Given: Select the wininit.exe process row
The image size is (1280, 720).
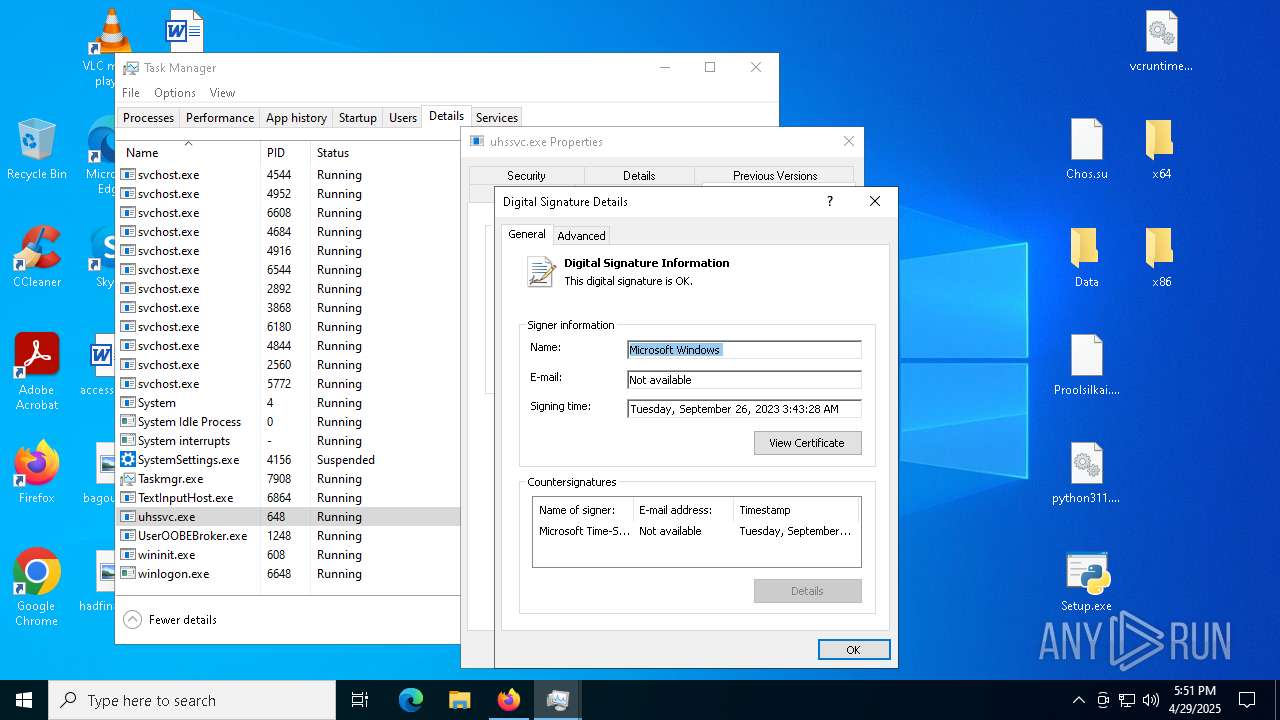Looking at the screenshot, I should 288,555.
